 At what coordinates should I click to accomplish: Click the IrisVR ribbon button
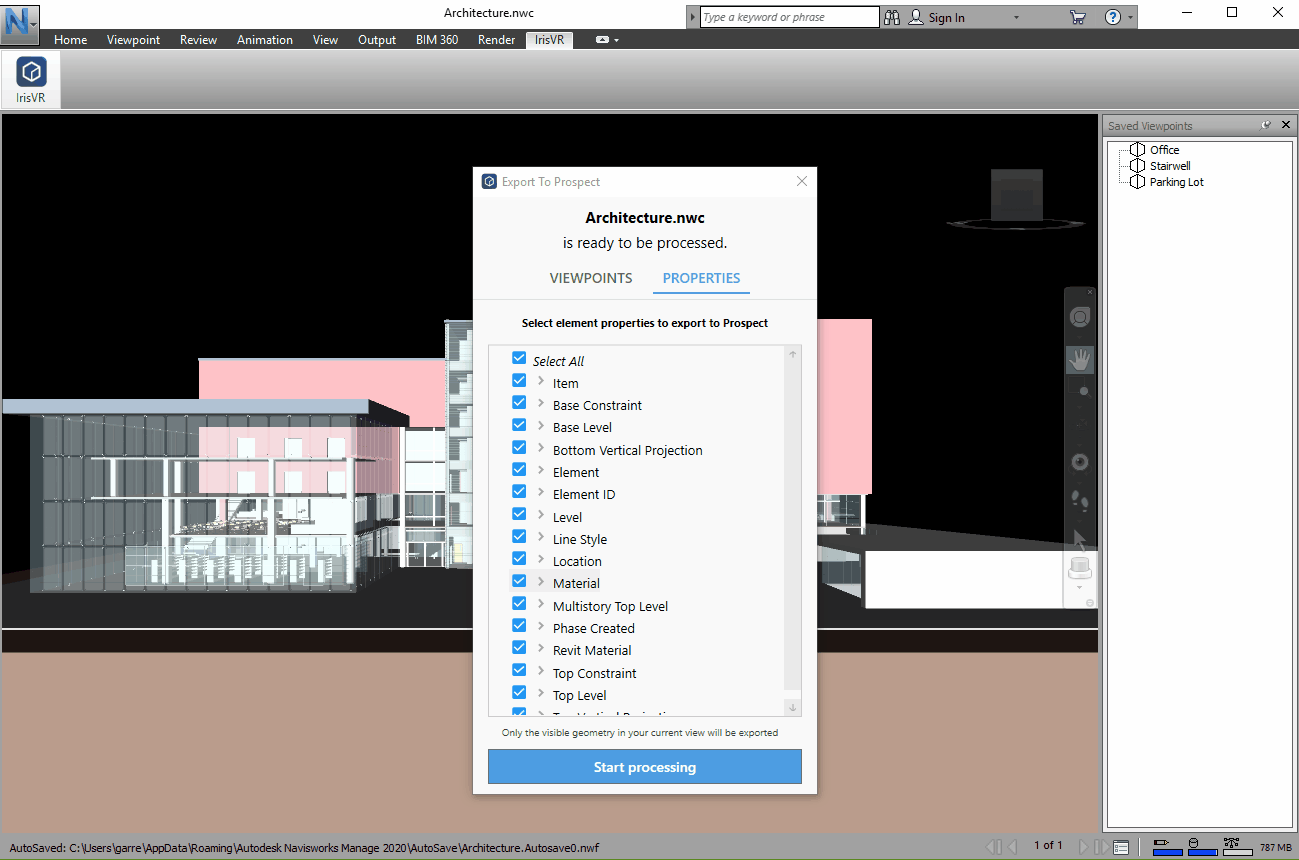click(31, 80)
